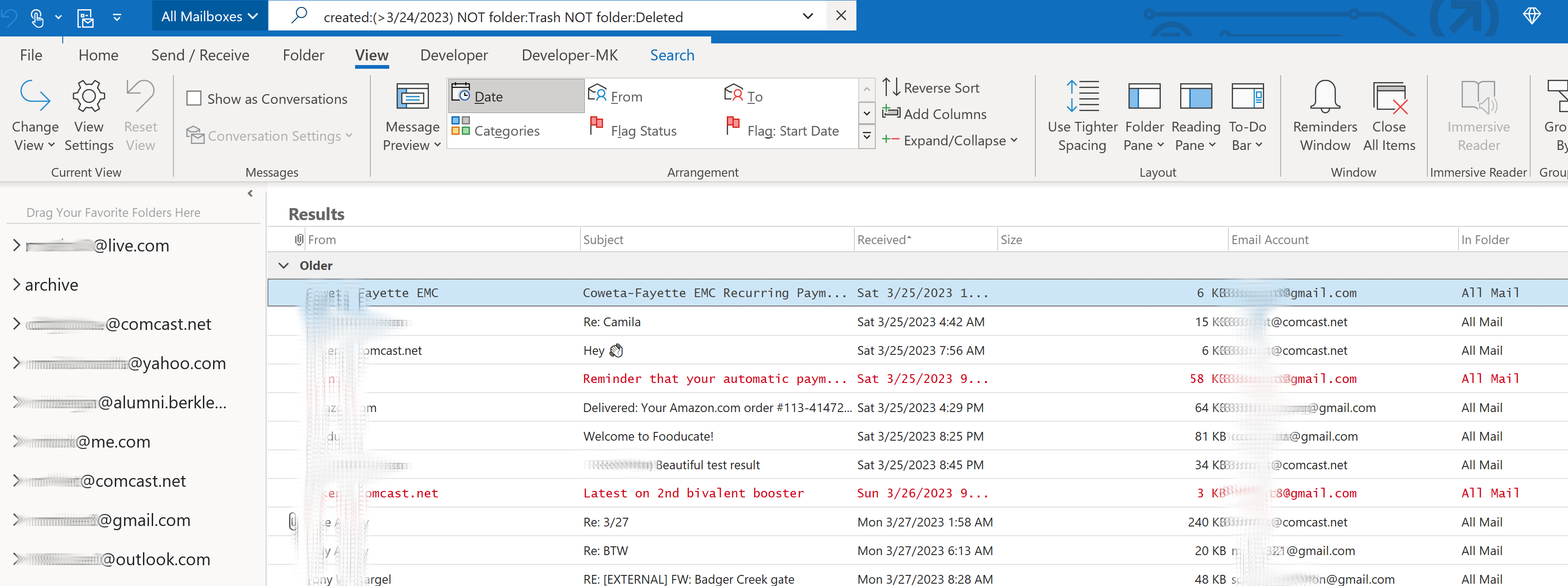
Task: Select the 'Re: BTW' message
Action: coord(917,550)
